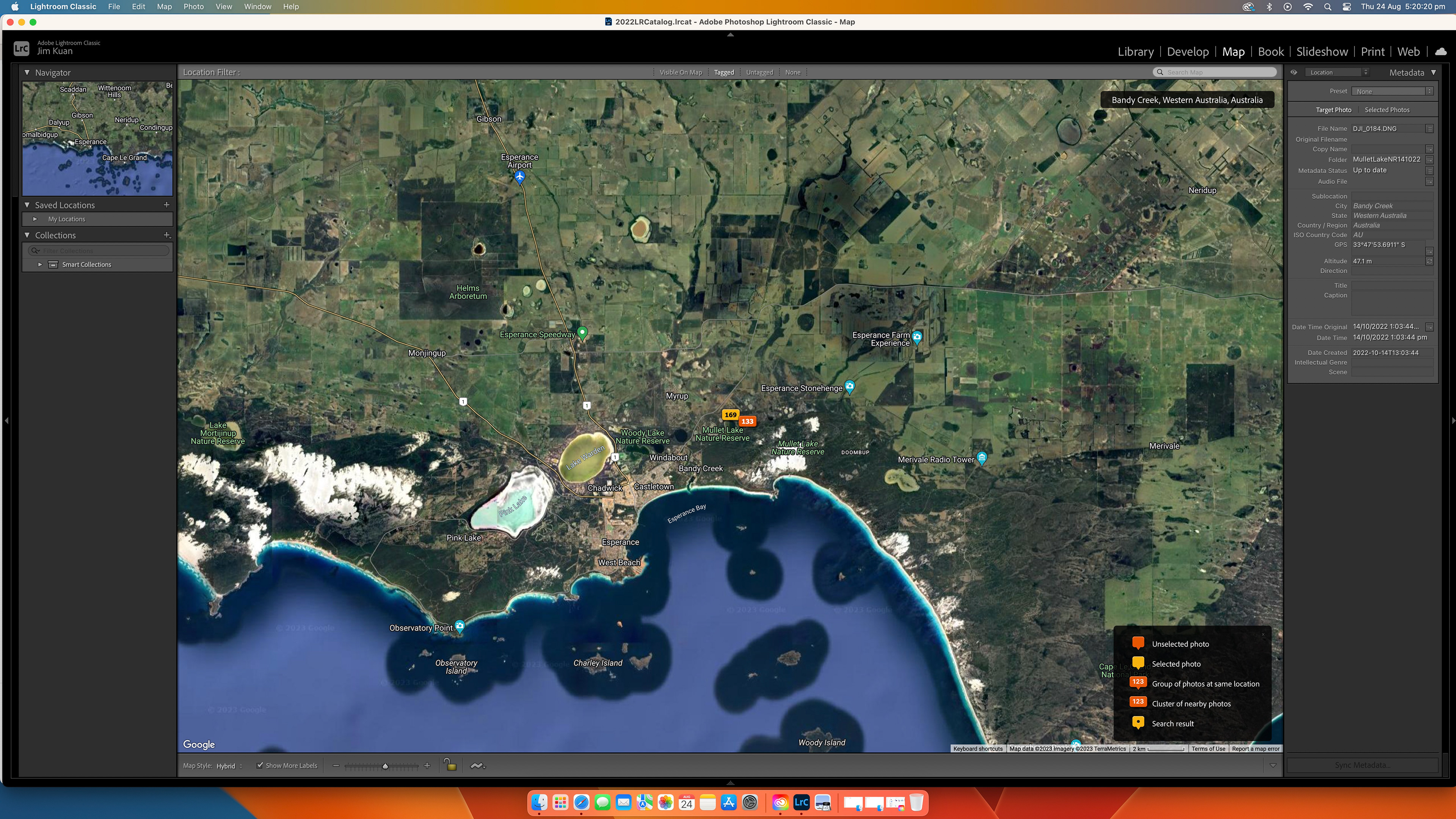Switch to the Web module
Screen dimensions: 1456x819
click(x=1408, y=52)
